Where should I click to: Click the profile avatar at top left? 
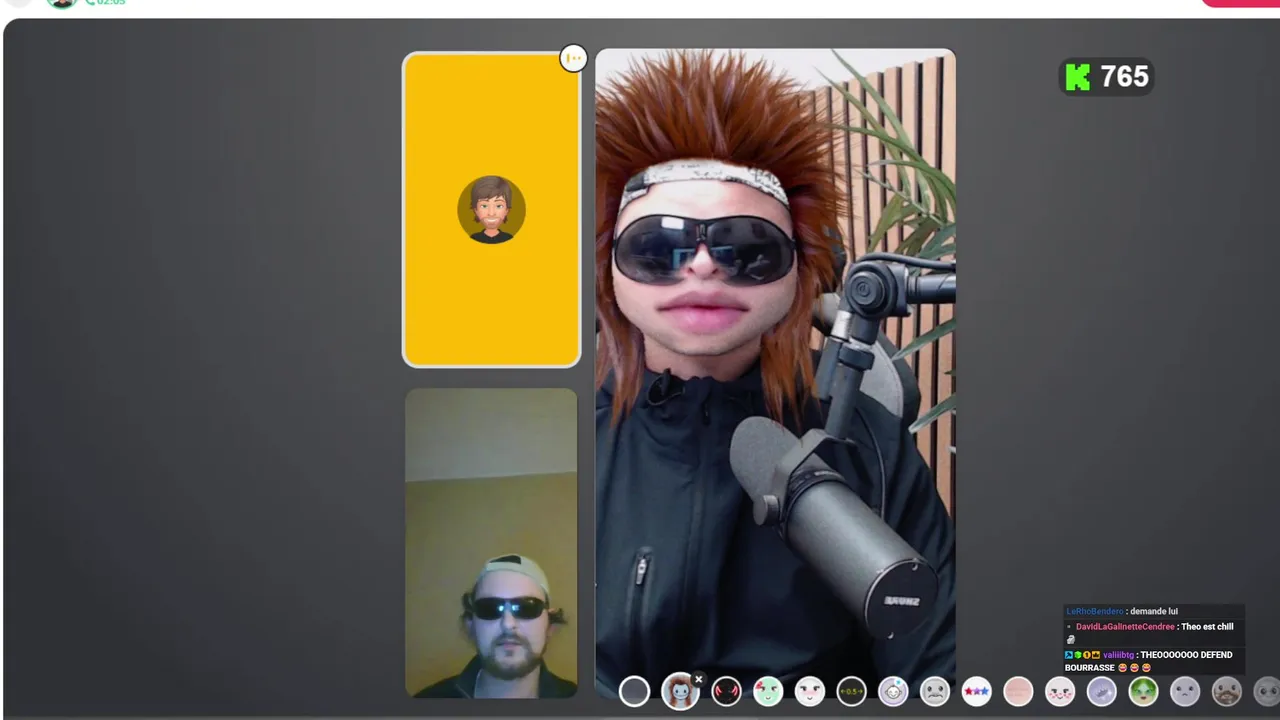(62, 3)
